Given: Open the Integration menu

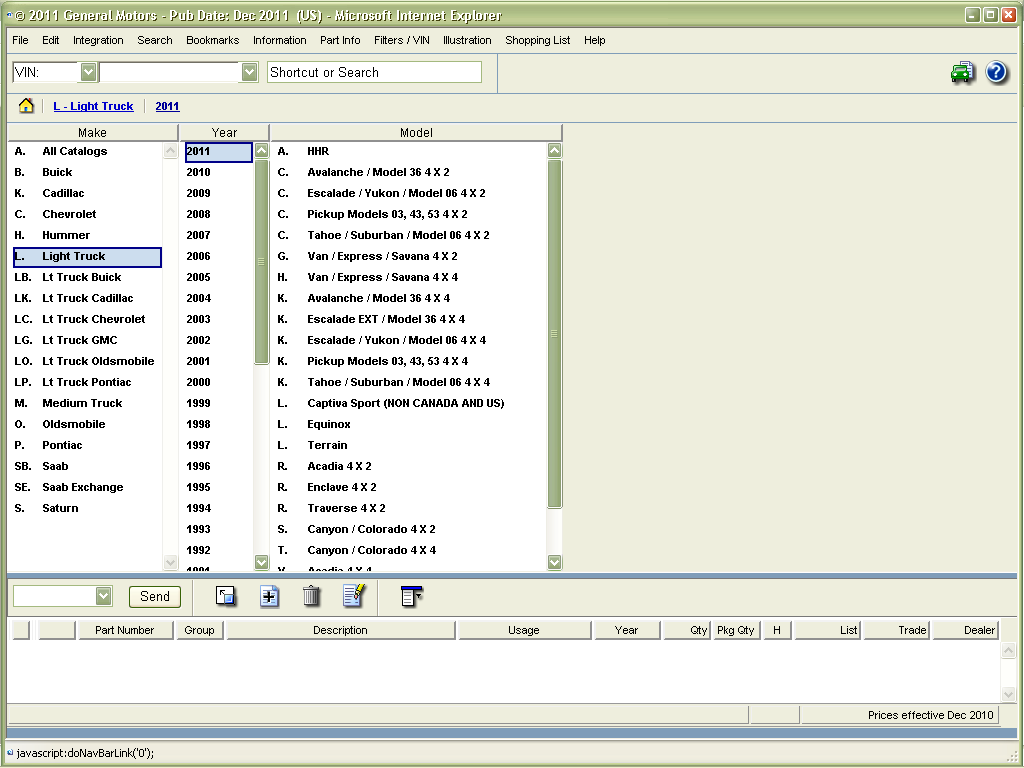Looking at the screenshot, I should [x=98, y=40].
